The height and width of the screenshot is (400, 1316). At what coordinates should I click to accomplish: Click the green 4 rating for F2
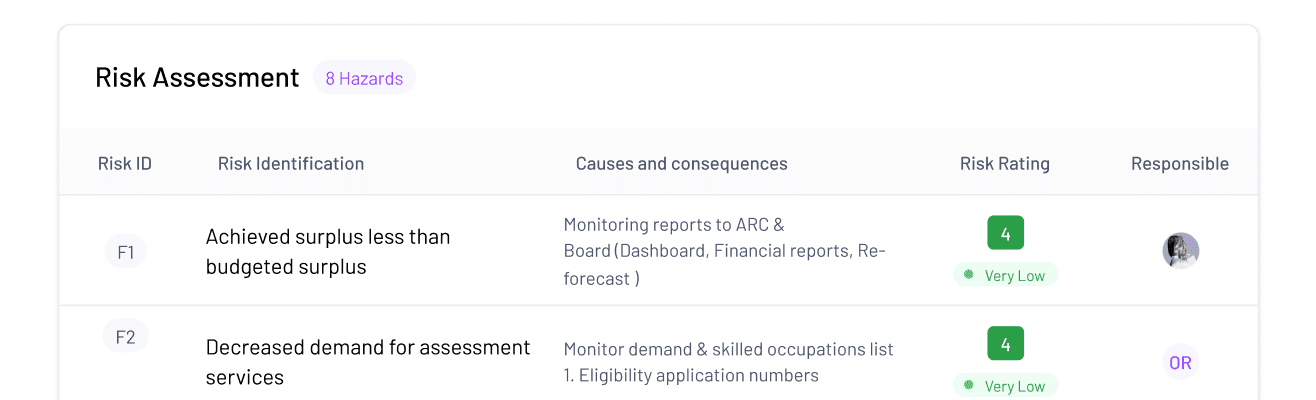click(1005, 344)
